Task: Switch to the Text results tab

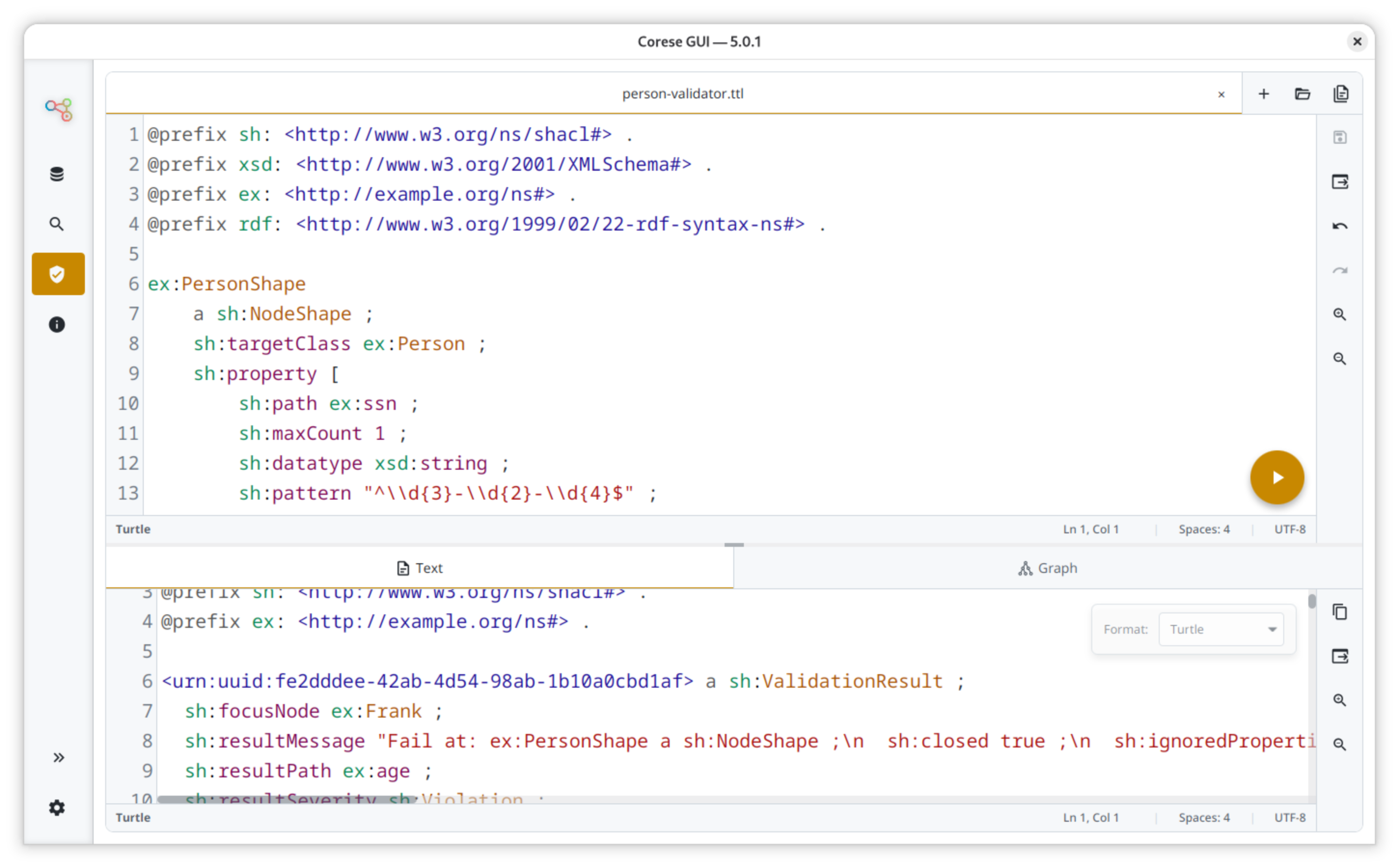Action: [420, 568]
